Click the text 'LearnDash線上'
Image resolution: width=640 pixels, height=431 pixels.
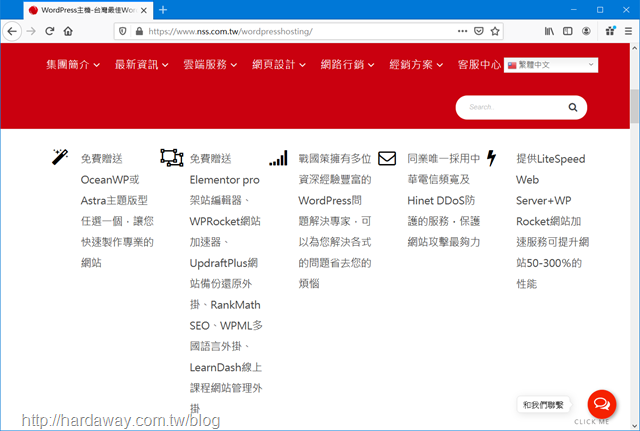226,367
